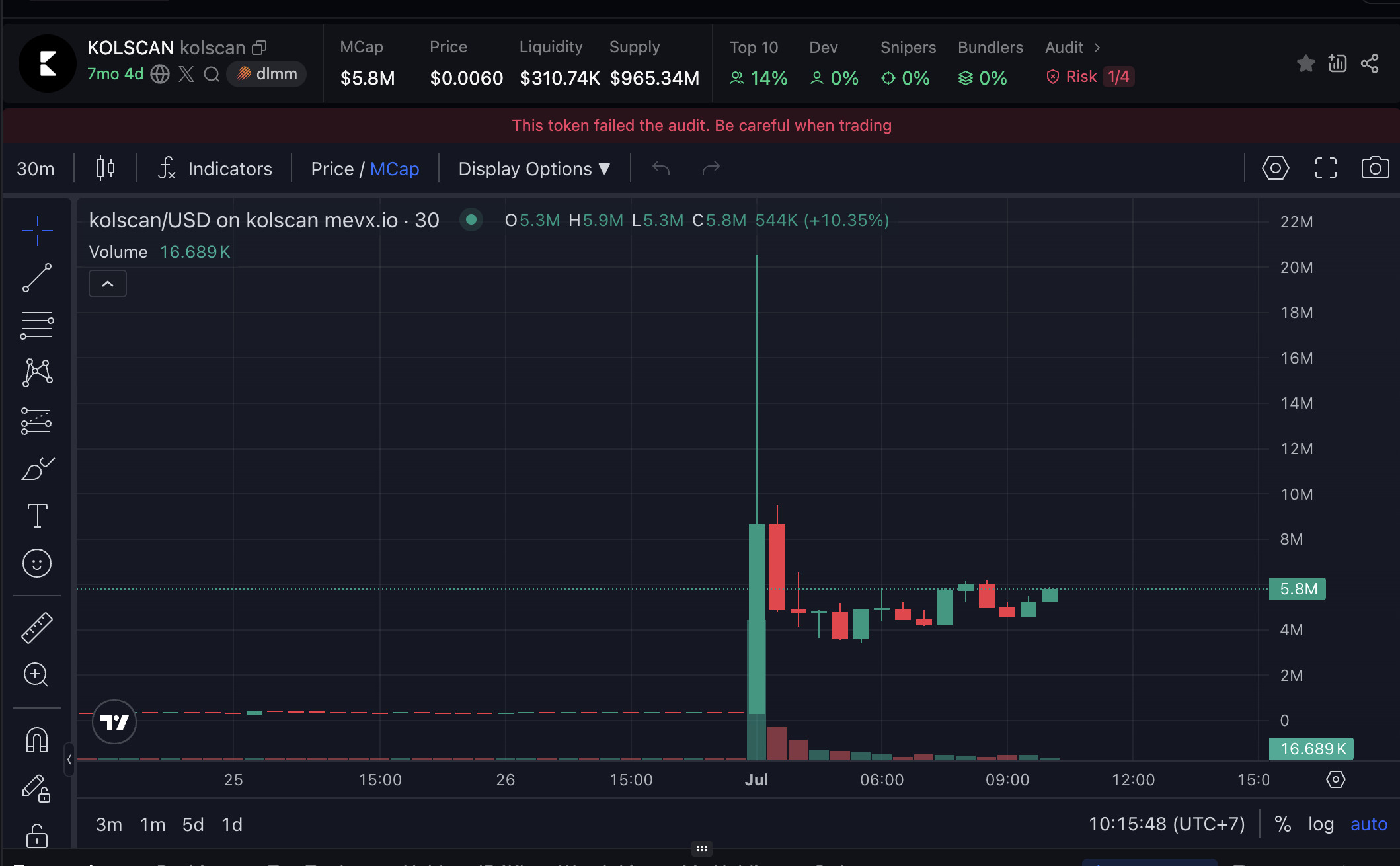The image size is (1400, 866).
Task: Open the Risk 1/4 audit badge
Action: [1090, 77]
